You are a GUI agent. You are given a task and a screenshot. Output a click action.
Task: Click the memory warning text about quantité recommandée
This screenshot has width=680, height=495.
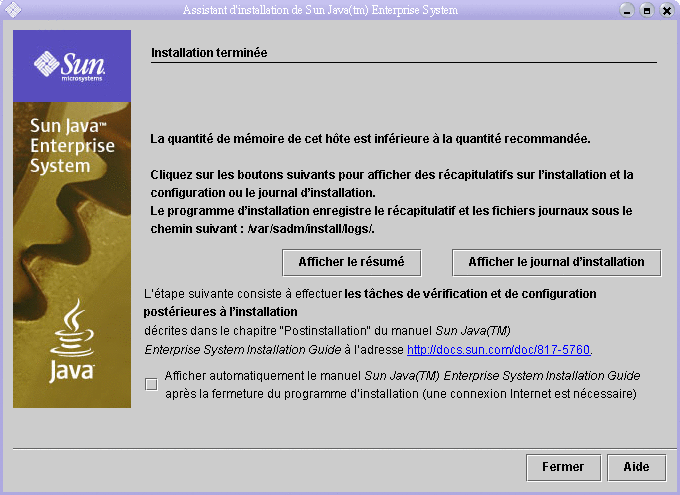click(370, 139)
